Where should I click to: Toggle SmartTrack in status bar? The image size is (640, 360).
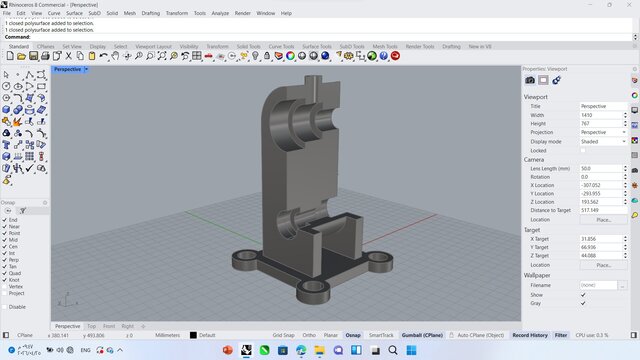[381, 335]
